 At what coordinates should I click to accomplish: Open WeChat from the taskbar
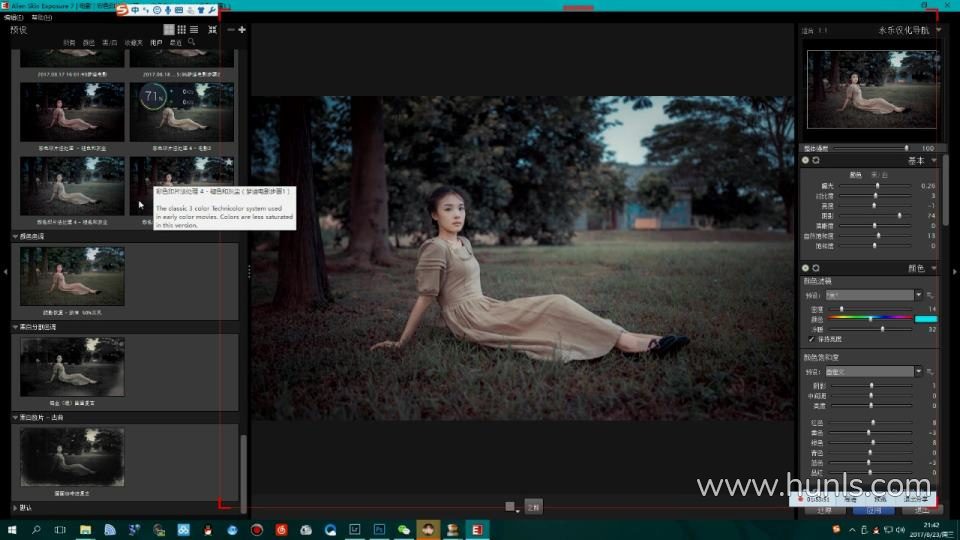tap(403, 530)
